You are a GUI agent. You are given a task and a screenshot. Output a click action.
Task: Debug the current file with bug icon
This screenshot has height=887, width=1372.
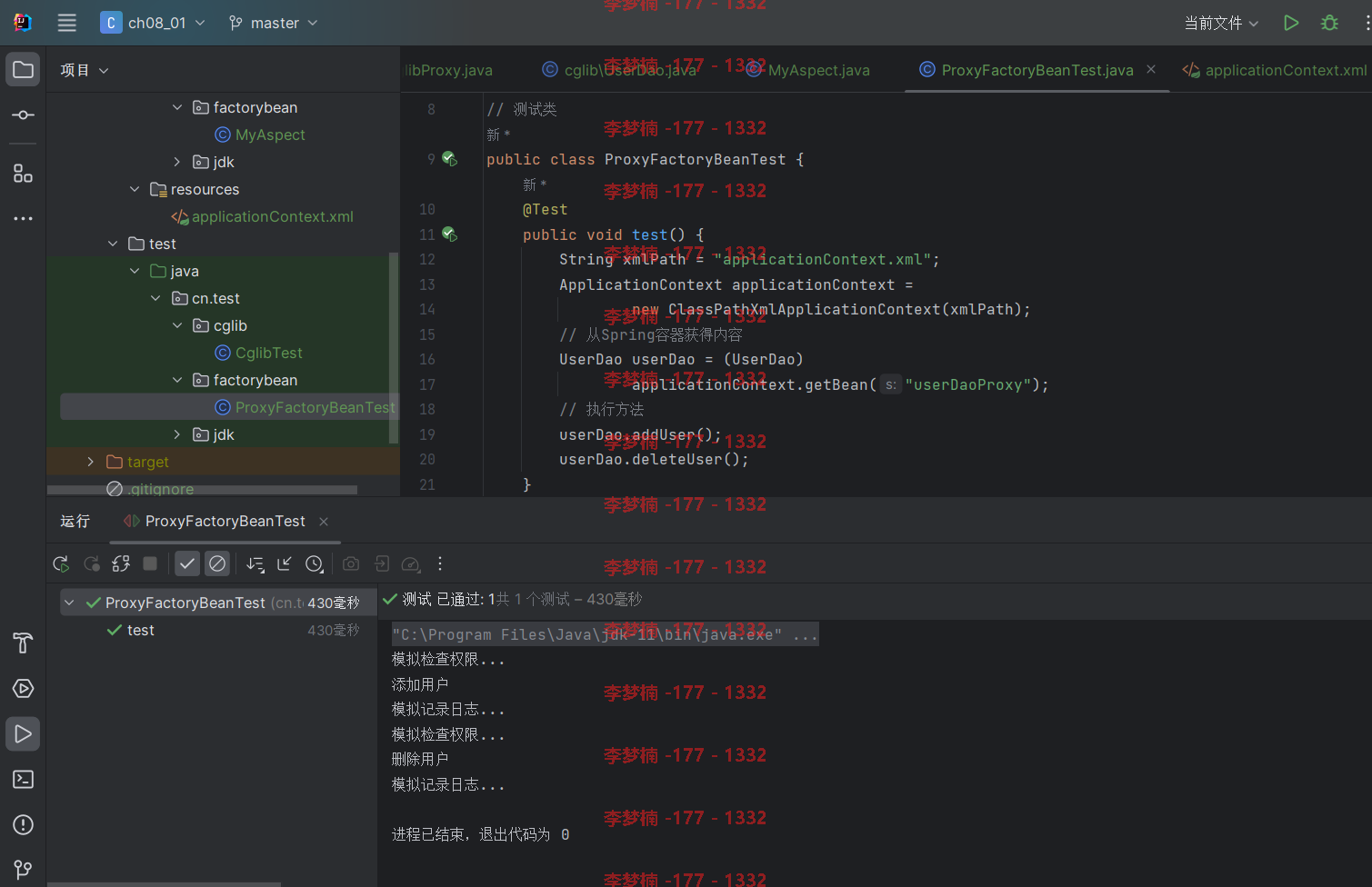(1329, 23)
